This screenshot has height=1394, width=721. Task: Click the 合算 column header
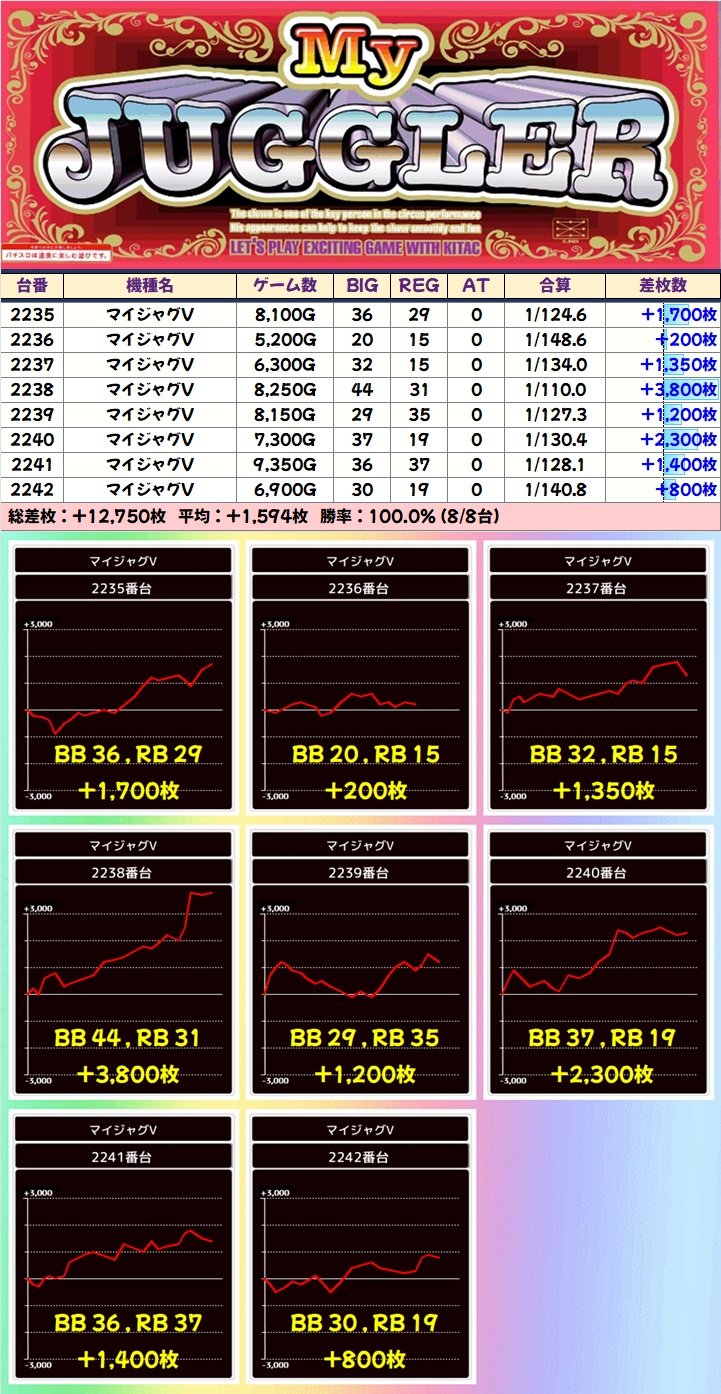pos(554,285)
